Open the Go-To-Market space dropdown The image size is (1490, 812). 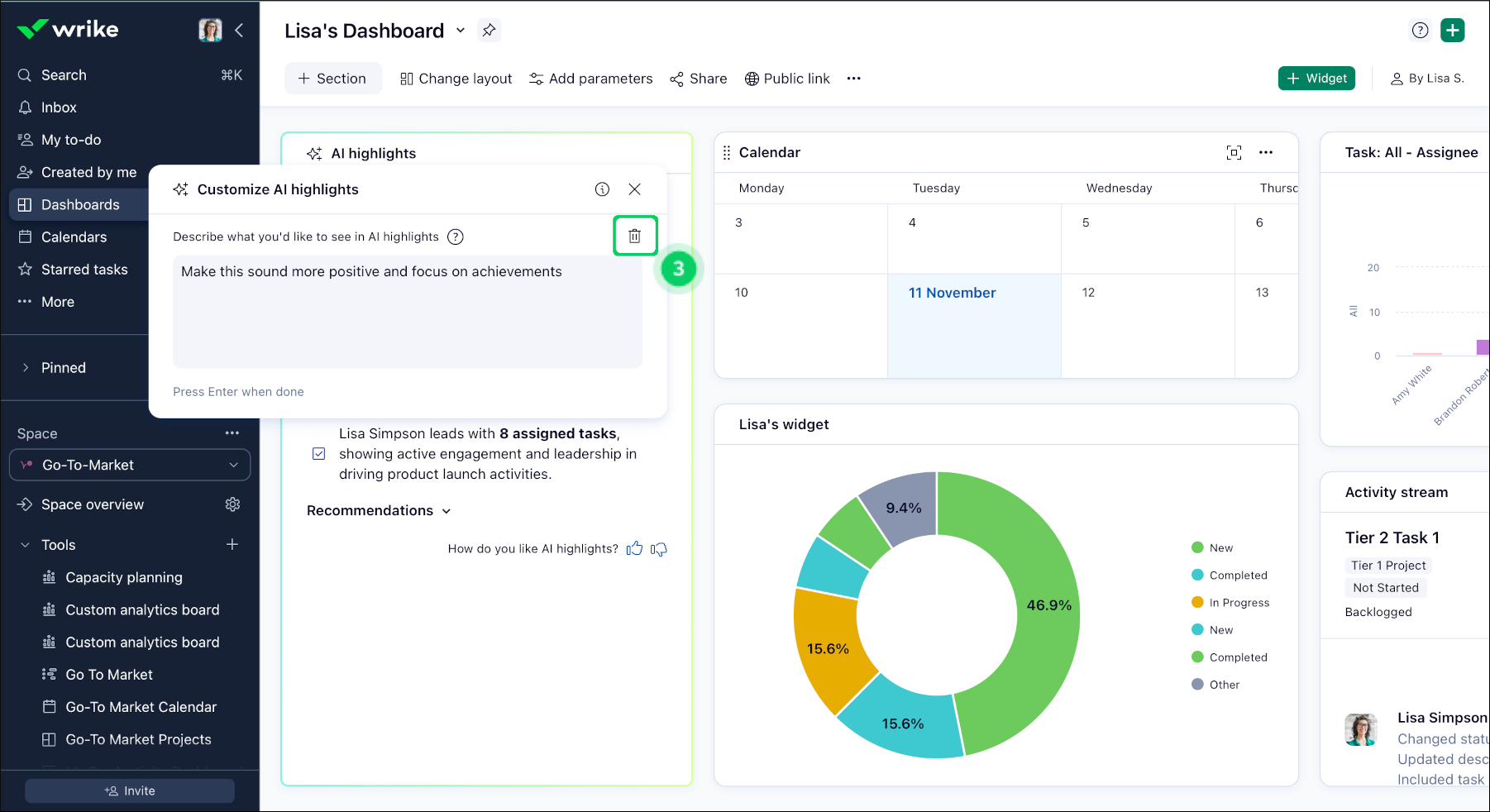pos(130,466)
